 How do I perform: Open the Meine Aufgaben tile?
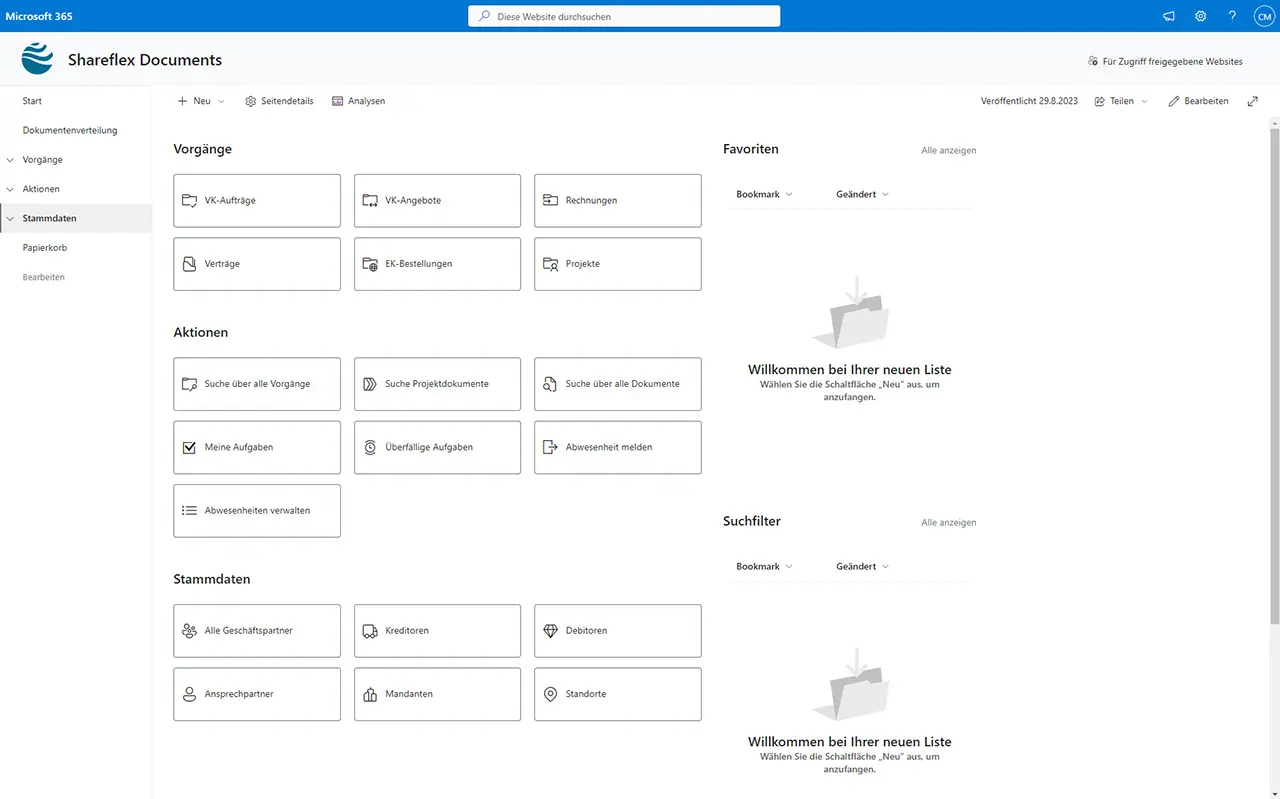[x=257, y=447]
